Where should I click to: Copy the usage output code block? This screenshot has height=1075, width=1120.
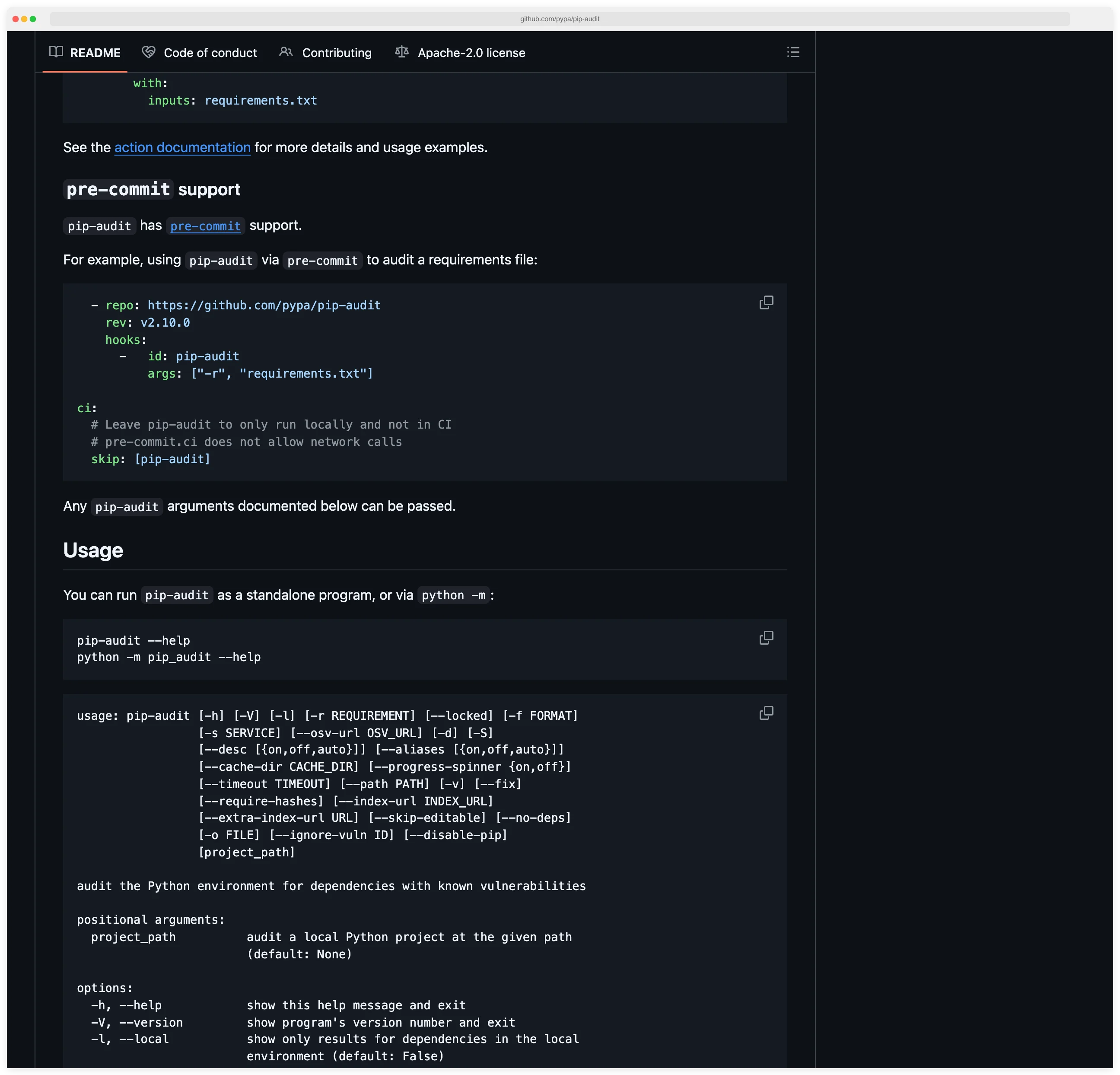[x=766, y=713]
